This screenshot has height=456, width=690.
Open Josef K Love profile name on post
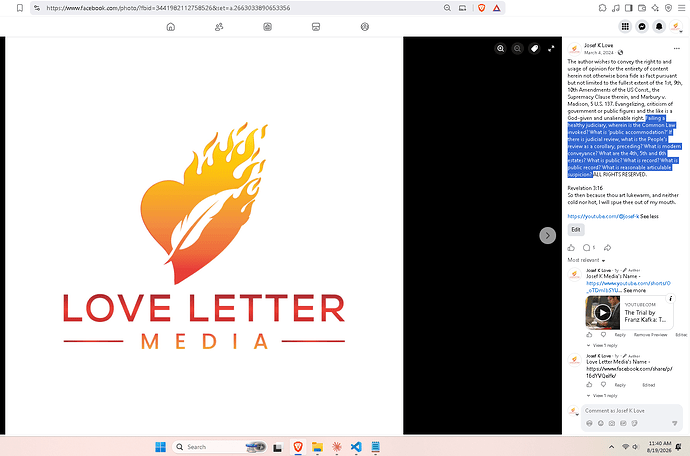pyautogui.click(x=598, y=45)
